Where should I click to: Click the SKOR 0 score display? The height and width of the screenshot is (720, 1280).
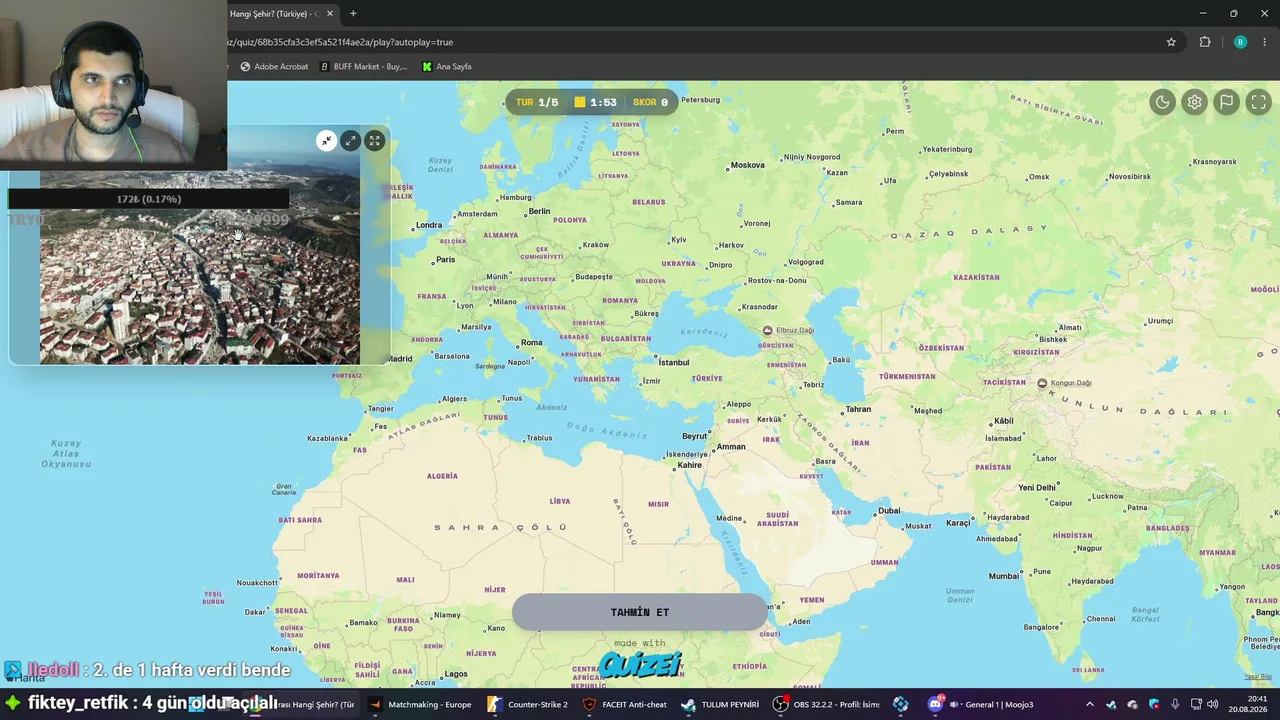(x=650, y=102)
